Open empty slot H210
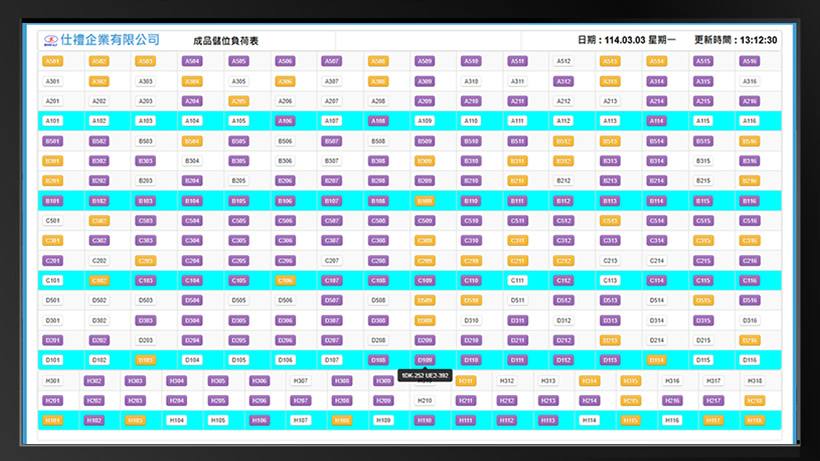 coord(424,401)
